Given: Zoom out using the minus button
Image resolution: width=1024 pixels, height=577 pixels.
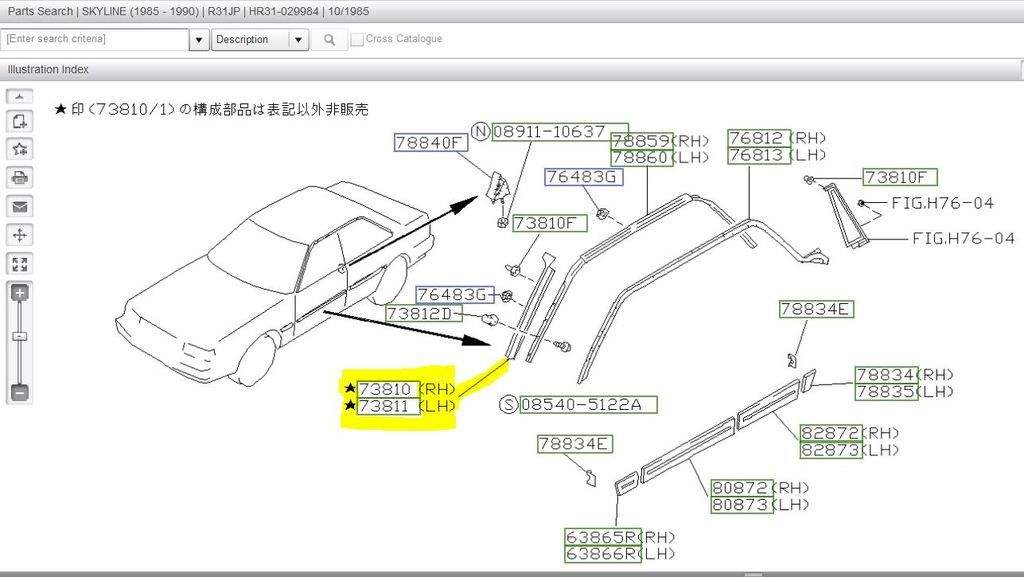Looking at the screenshot, I should 20,392.
